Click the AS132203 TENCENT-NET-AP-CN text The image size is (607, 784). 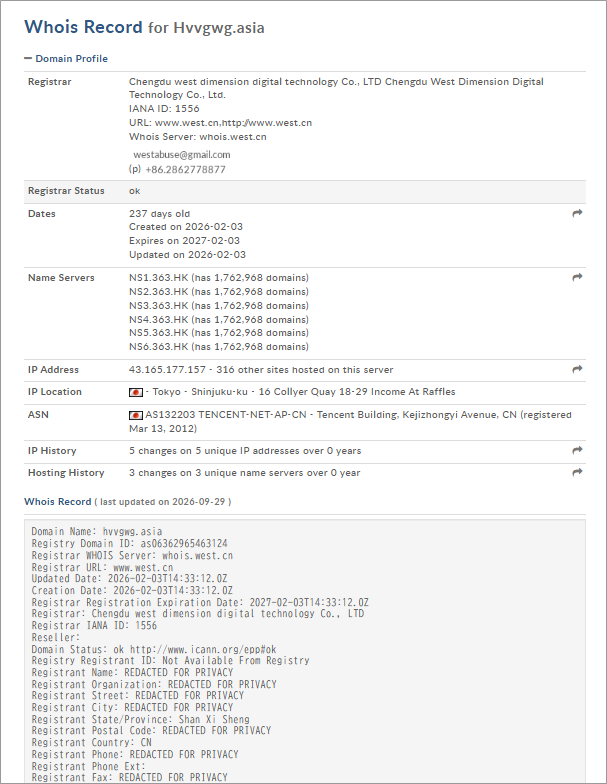(x=226, y=414)
